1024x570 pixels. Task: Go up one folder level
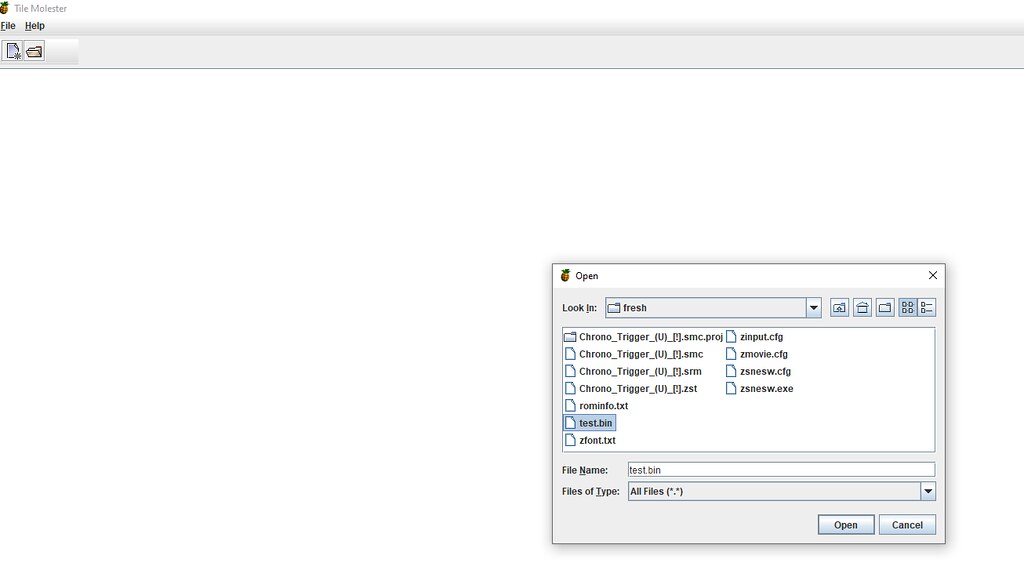tap(839, 308)
